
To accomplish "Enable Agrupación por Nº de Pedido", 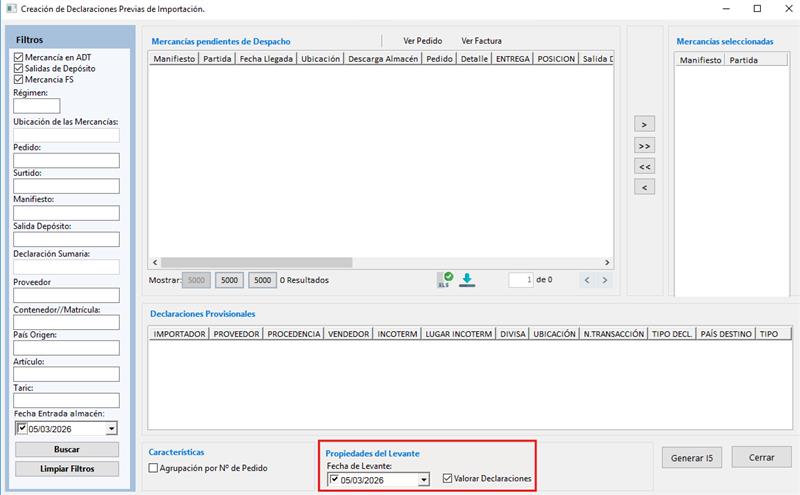I will coord(153,467).
